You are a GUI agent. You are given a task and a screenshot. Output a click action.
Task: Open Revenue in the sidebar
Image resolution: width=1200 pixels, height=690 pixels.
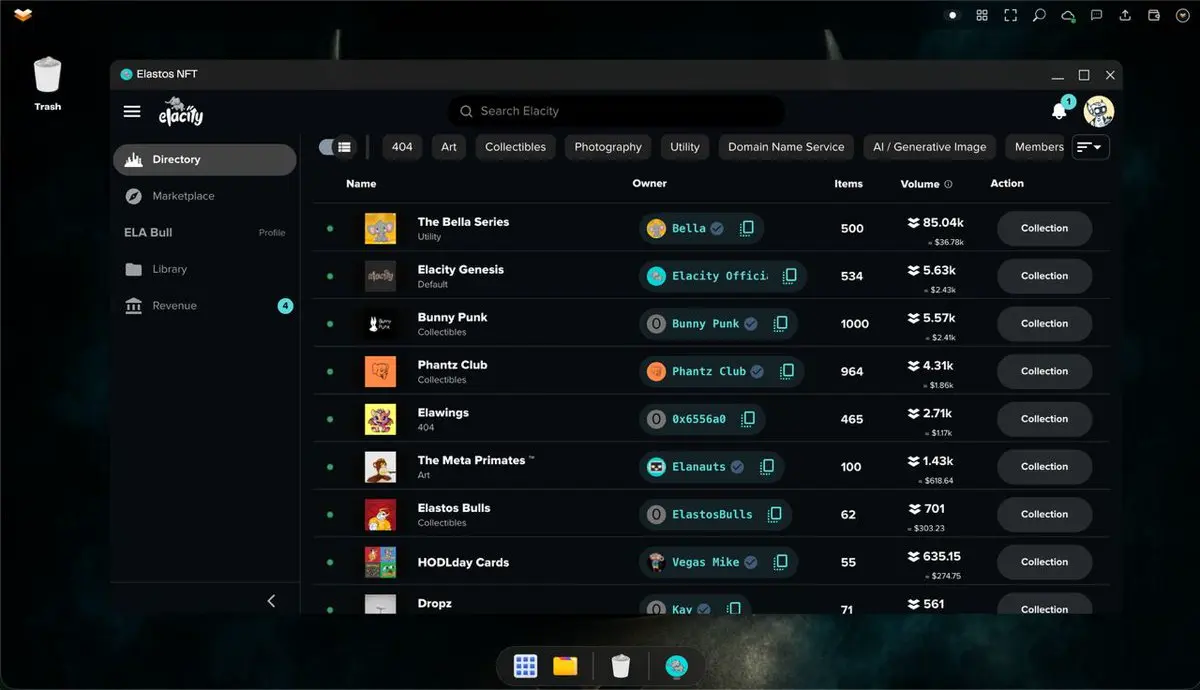coord(205,306)
